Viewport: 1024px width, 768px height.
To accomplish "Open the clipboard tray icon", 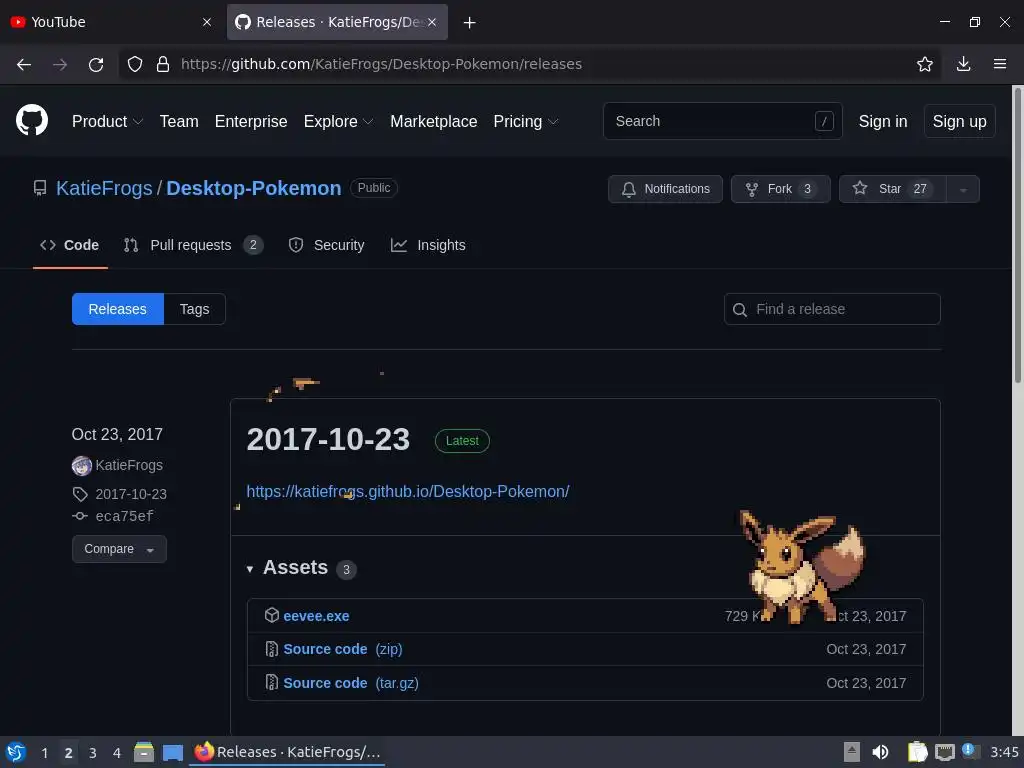I will 917,752.
